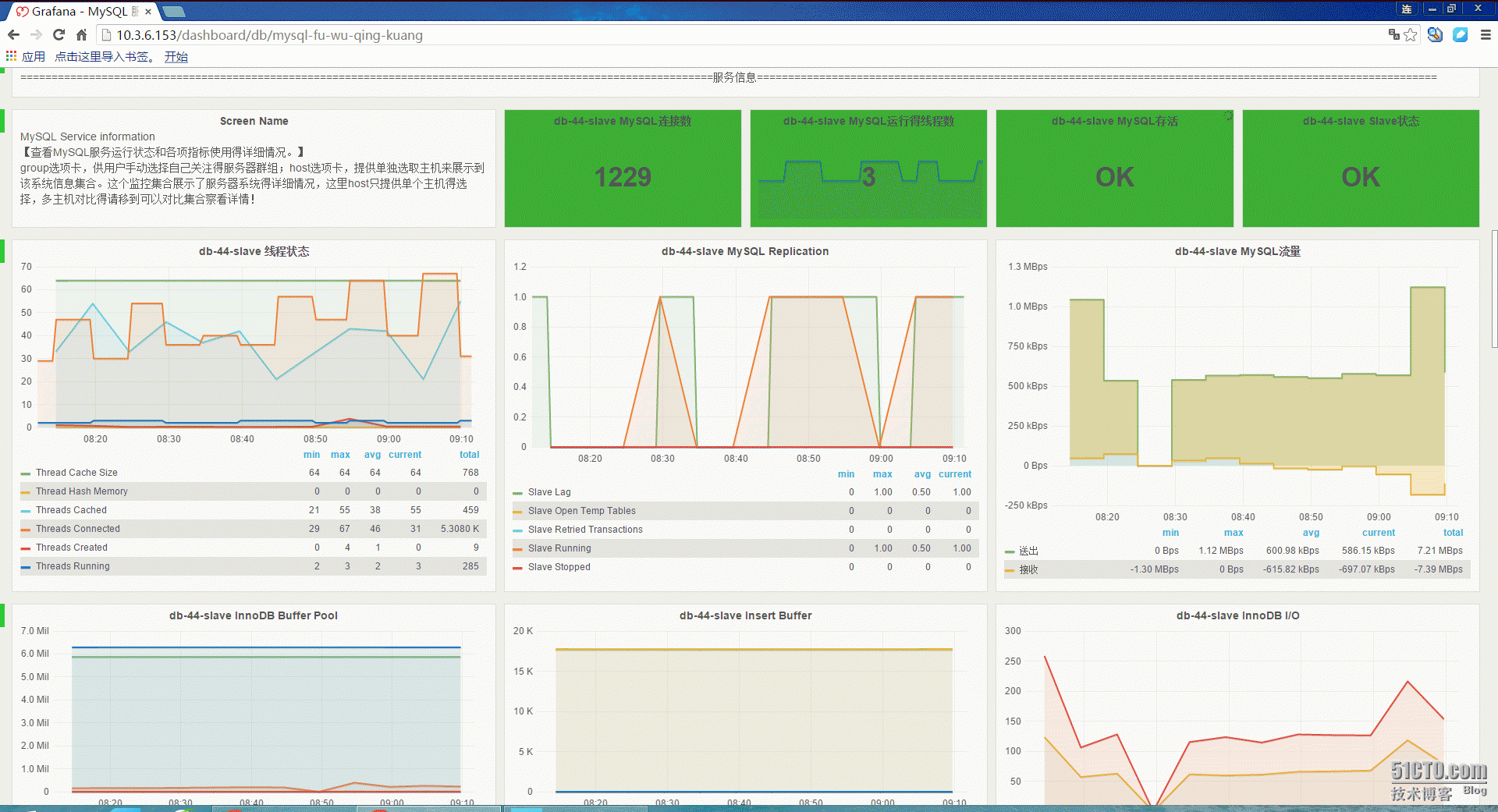Open the Chrome hamburger menu

point(1486,35)
